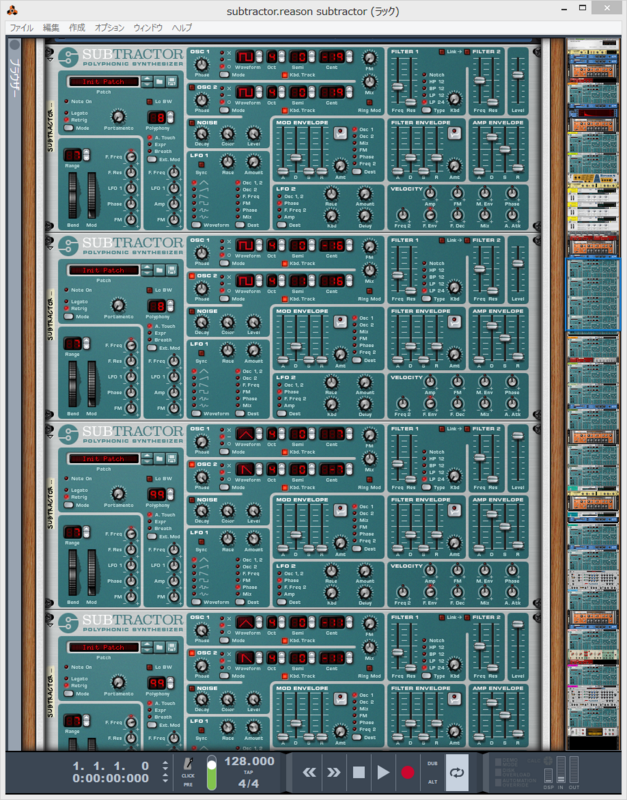627x800 pixels.
Task: Click Filter 1 Freq slider on top Subtractor
Action: click(398, 87)
